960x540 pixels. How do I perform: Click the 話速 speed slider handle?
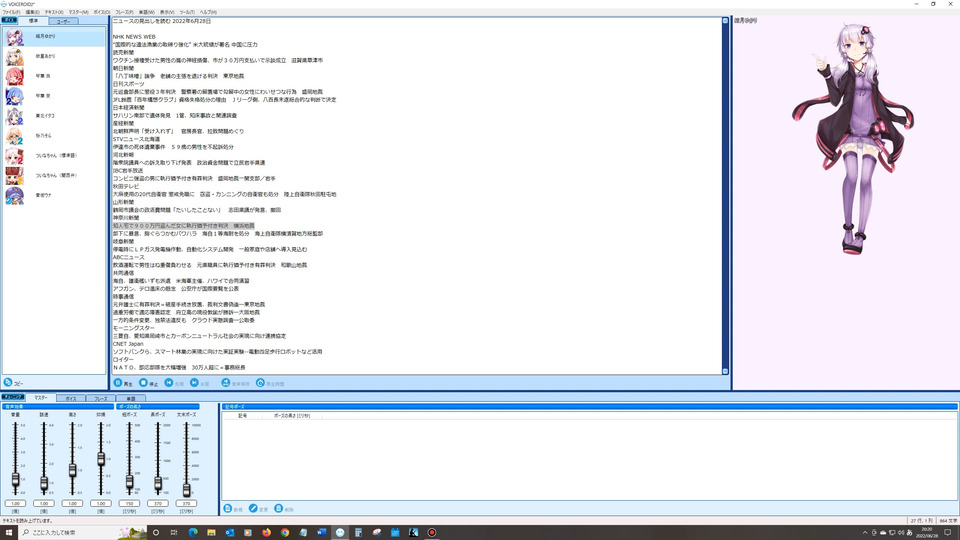click(x=43, y=483)
